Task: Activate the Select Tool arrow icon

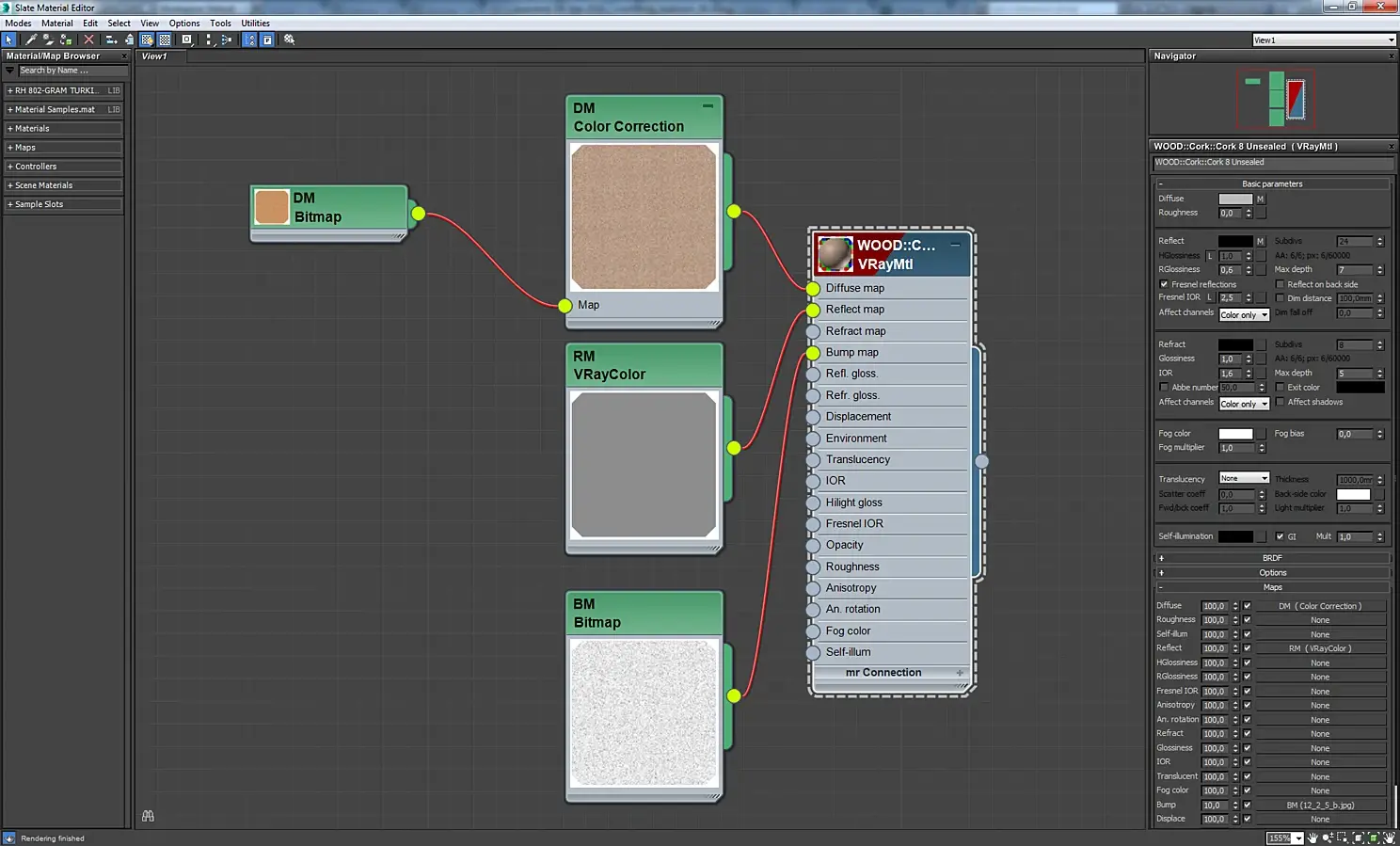Action: pos(9,40)
